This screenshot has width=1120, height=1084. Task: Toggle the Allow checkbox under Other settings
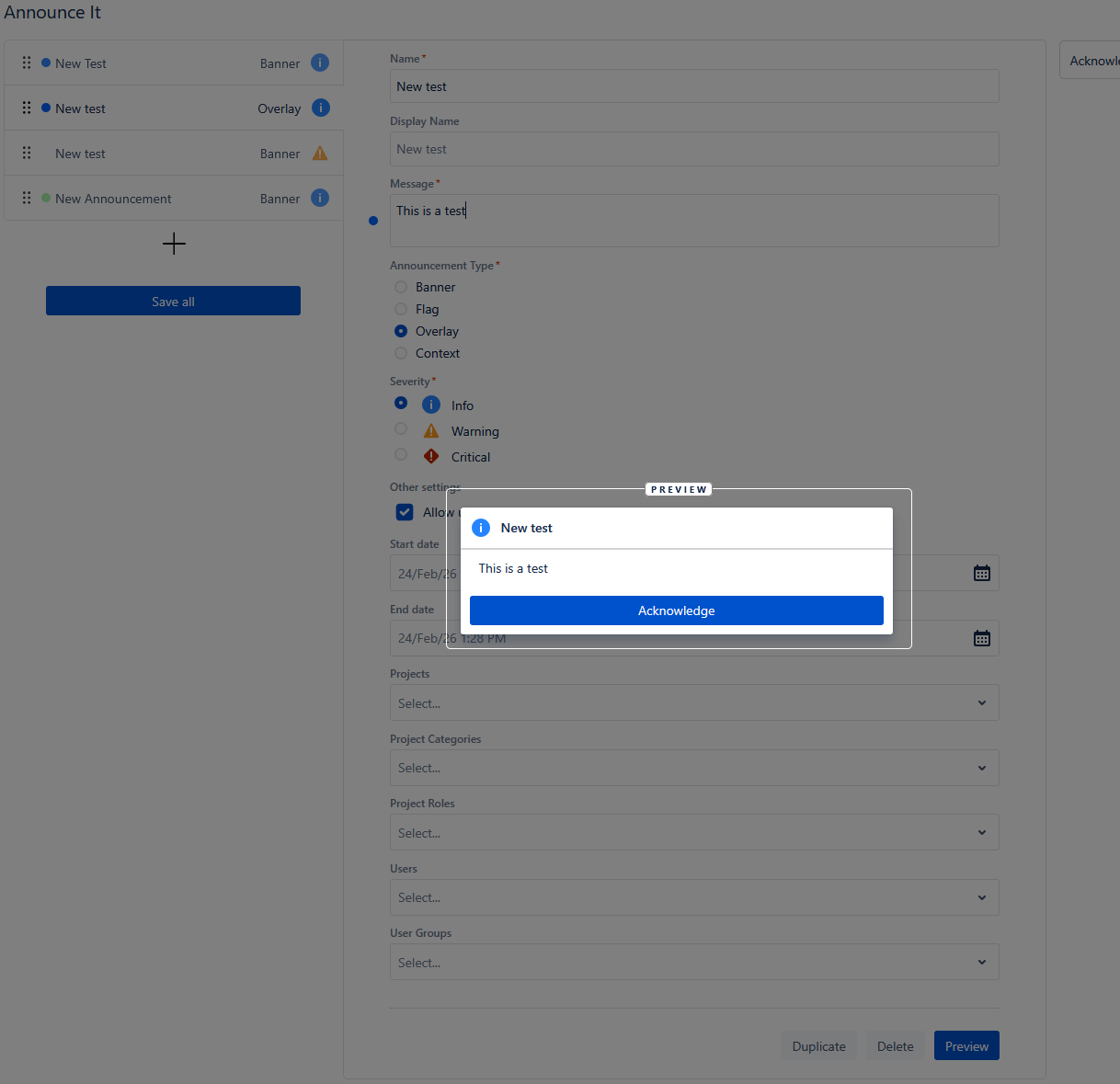(405, 512)
